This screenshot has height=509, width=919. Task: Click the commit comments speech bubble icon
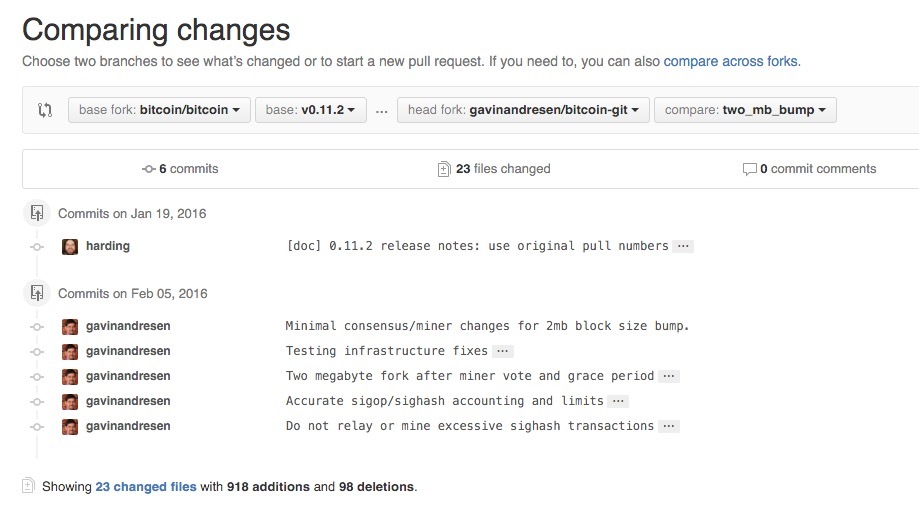[749, 169]
